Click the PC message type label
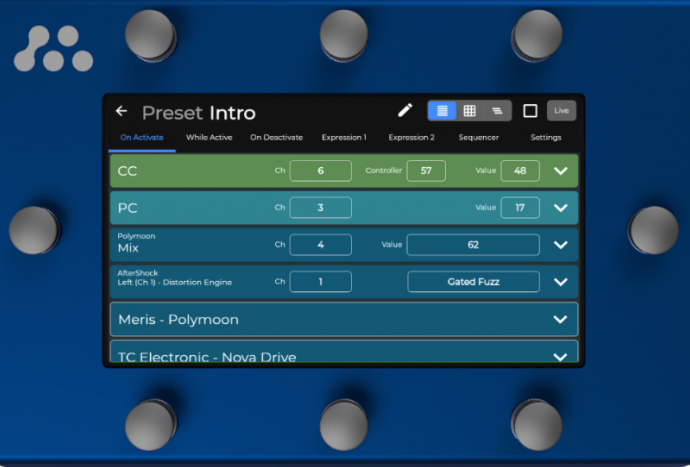This screenshot has height=467, width=690. (x=128, y=208)
